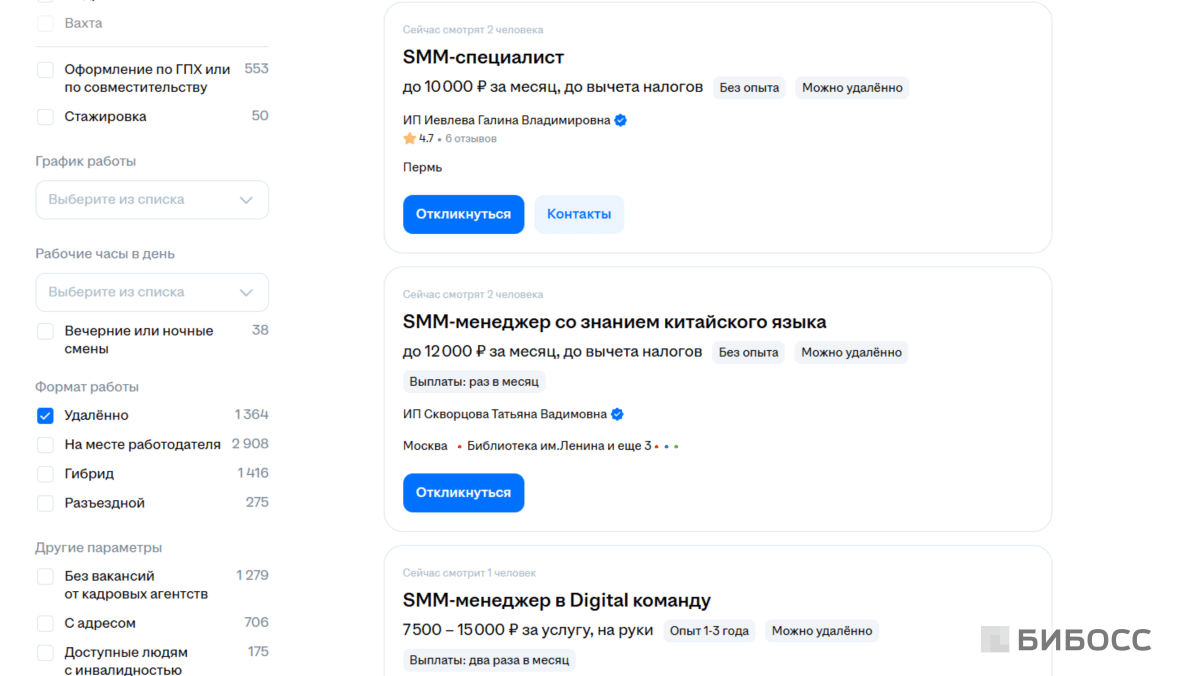This screenshot has width=1180, height=676.
Task: Click verified badge beside ИП Скворцова Татьяна
Action: [x=617, y=413]
